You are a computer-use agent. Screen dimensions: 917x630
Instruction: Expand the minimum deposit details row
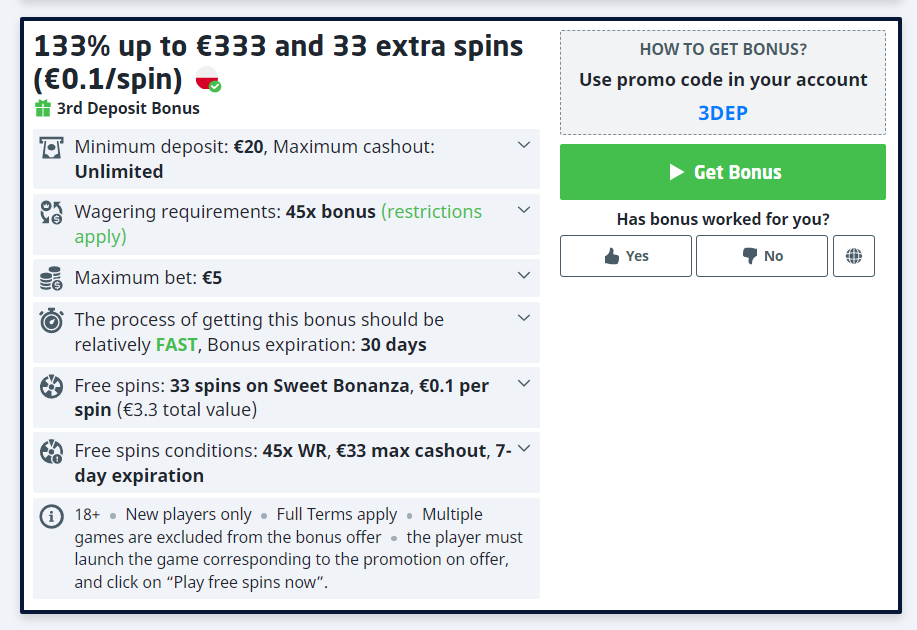(523, 146)
